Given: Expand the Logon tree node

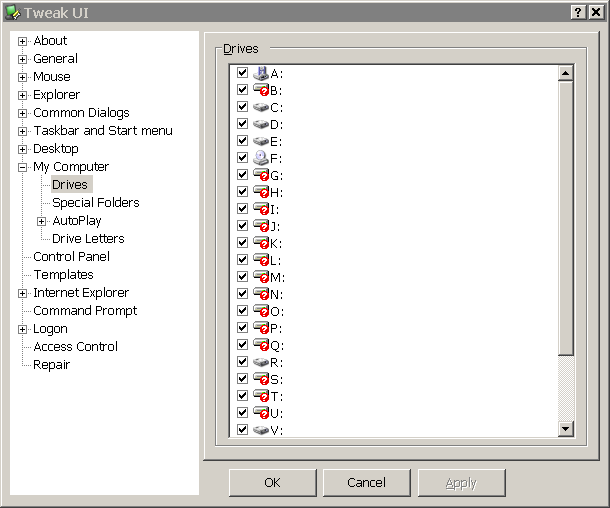Looking at the screenshot, I should 23,329.
